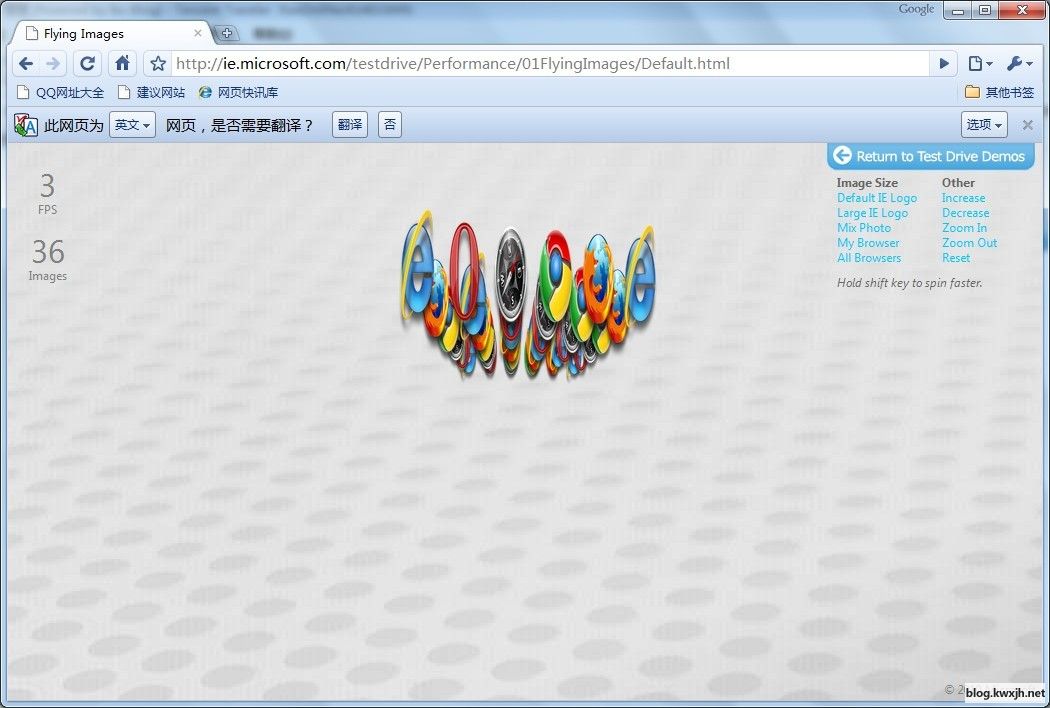Choose the All Browsers option
The image size is (1050, 708).
point(869,258)
